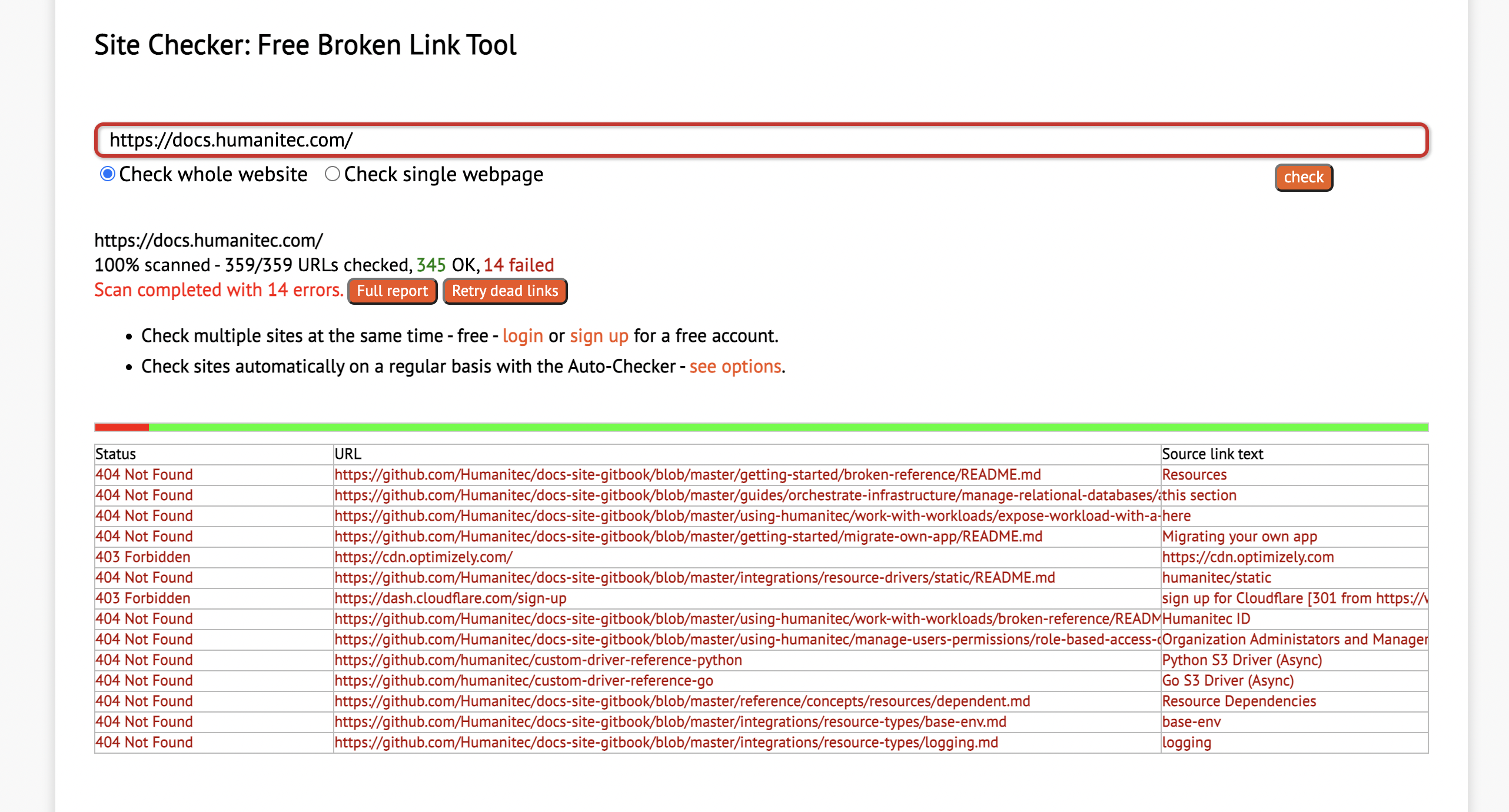This screenshot has height=812, width=1509.
Task: Click the red part of the progress bar
Action: (121, 427)
